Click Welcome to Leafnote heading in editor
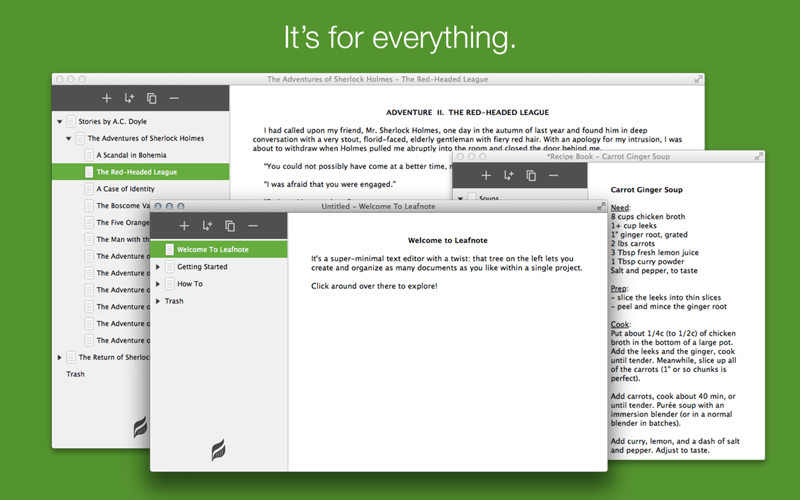Image resolution: width=800 pixels, height=500 pixels. tap(447, 240)
